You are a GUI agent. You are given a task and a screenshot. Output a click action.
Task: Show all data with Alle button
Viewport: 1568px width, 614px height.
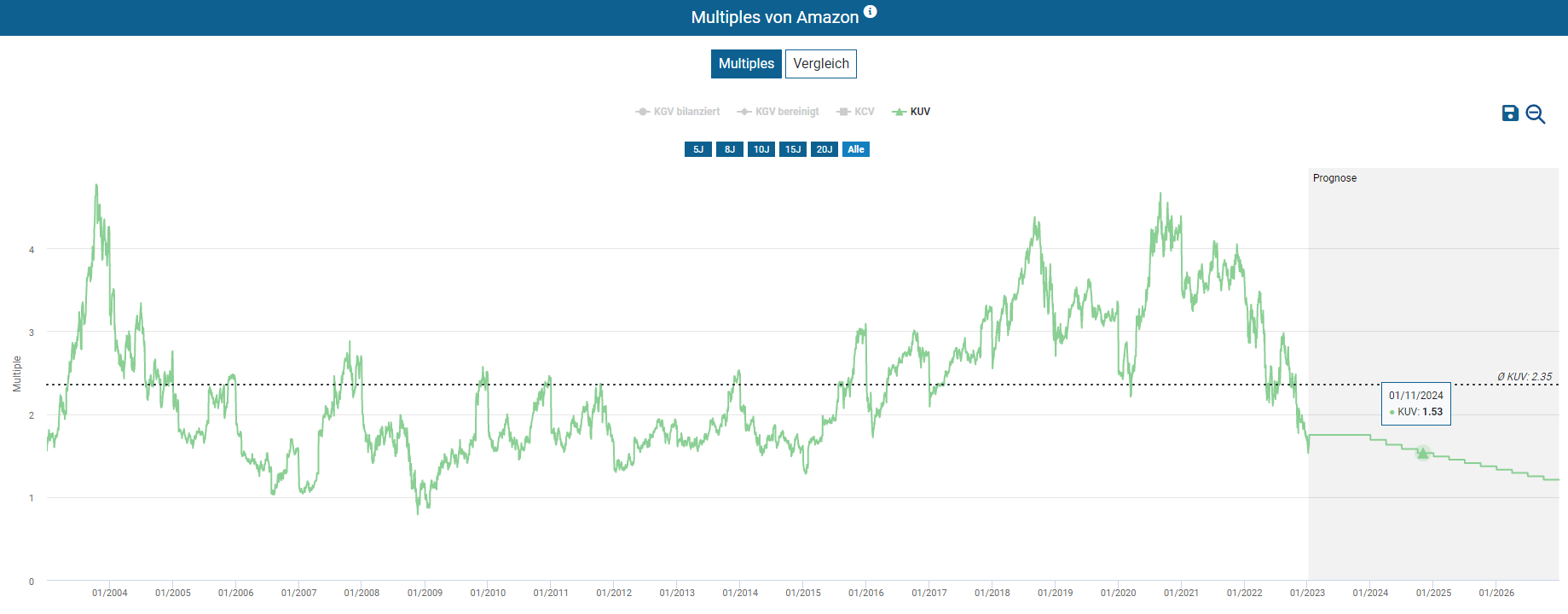(855, 149)
